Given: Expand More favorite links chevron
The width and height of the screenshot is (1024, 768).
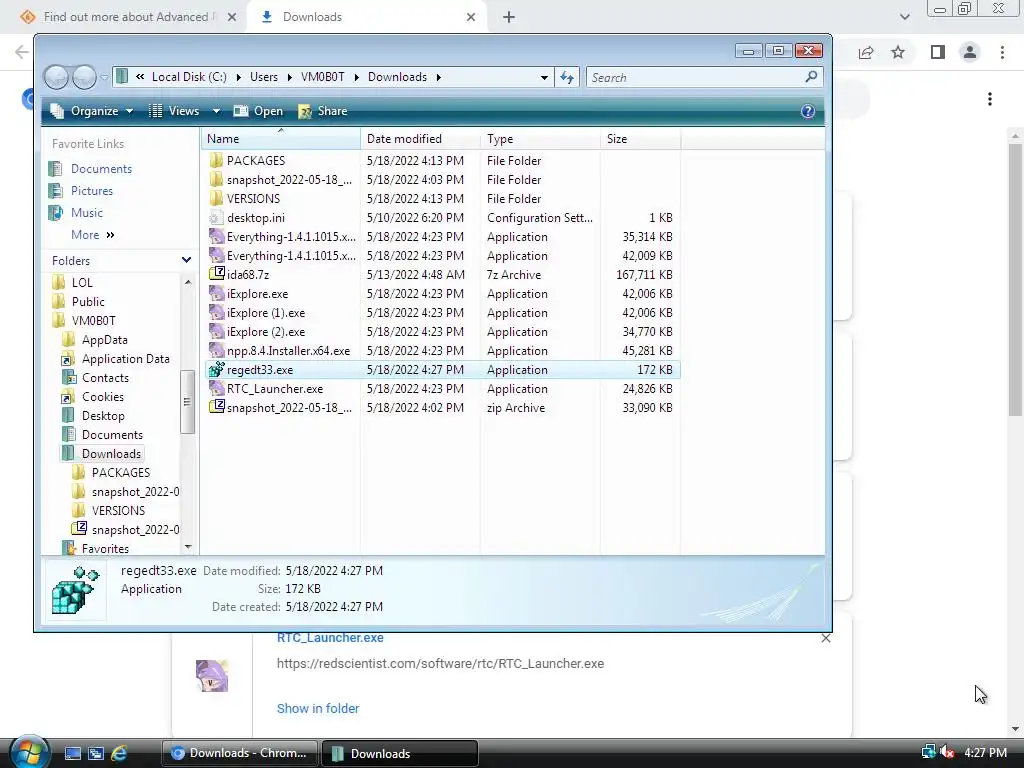Looking at the screenshot, I should 110,235.
